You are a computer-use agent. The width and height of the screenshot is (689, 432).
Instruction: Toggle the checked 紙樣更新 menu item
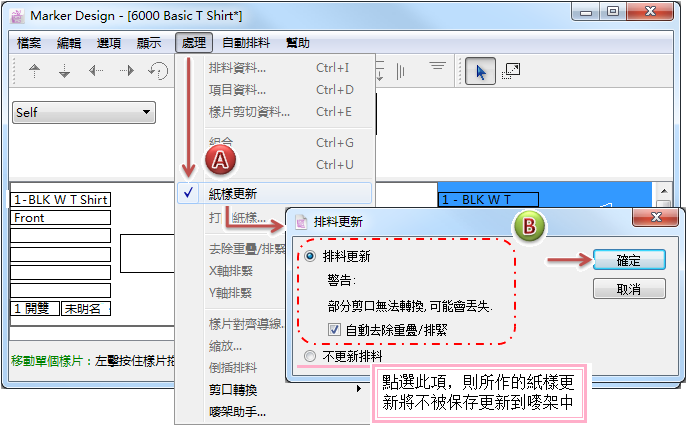(275, 193)
